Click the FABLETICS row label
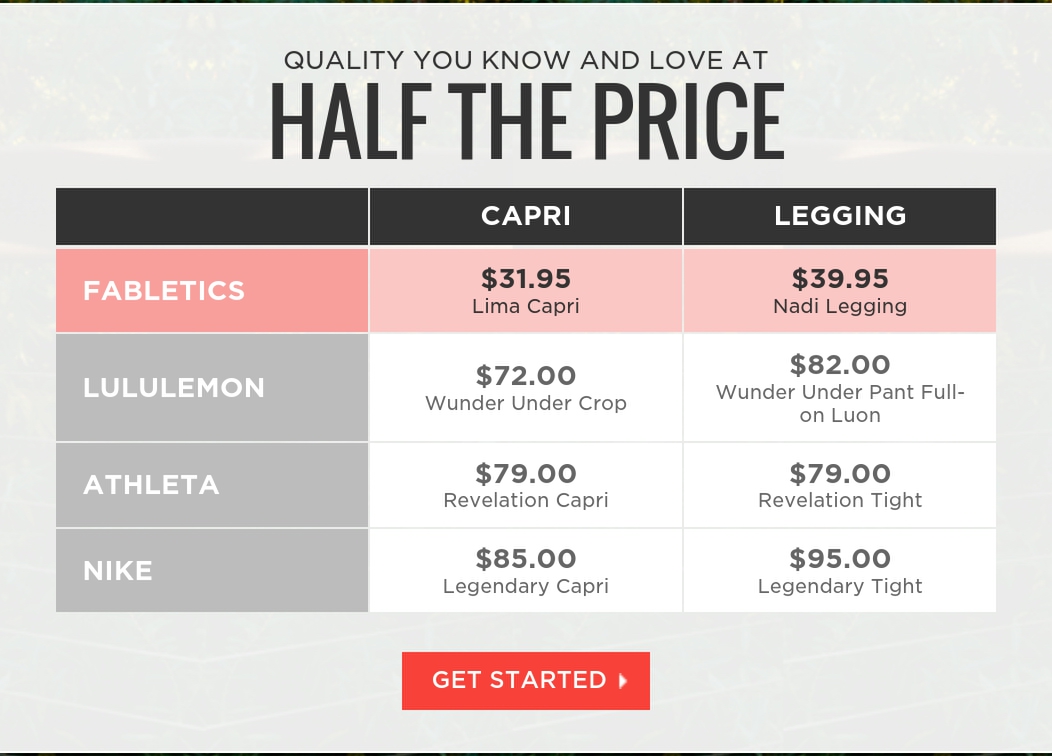 164,291
